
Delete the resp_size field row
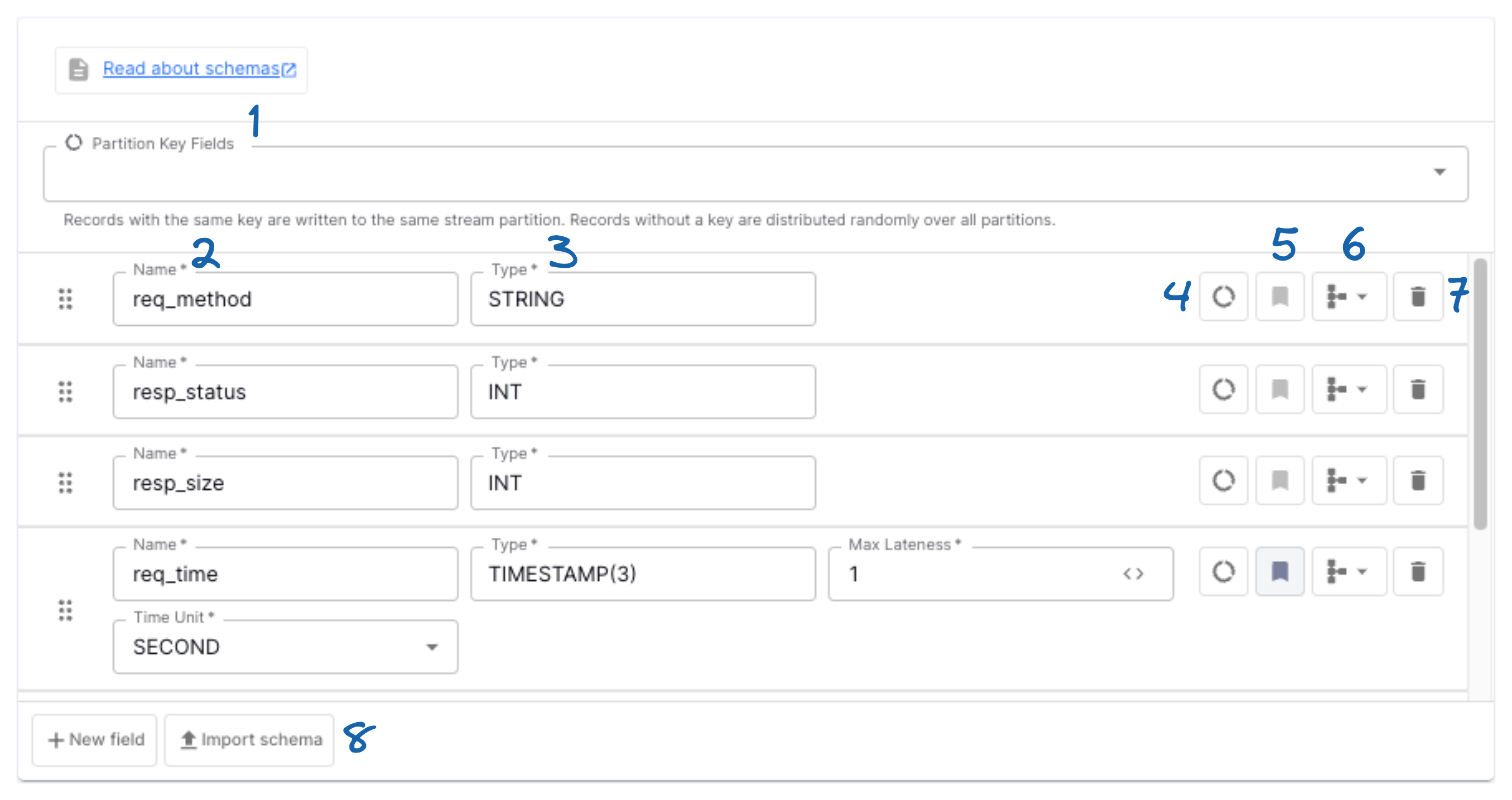pyautogui.click(x=1418, y=481)
